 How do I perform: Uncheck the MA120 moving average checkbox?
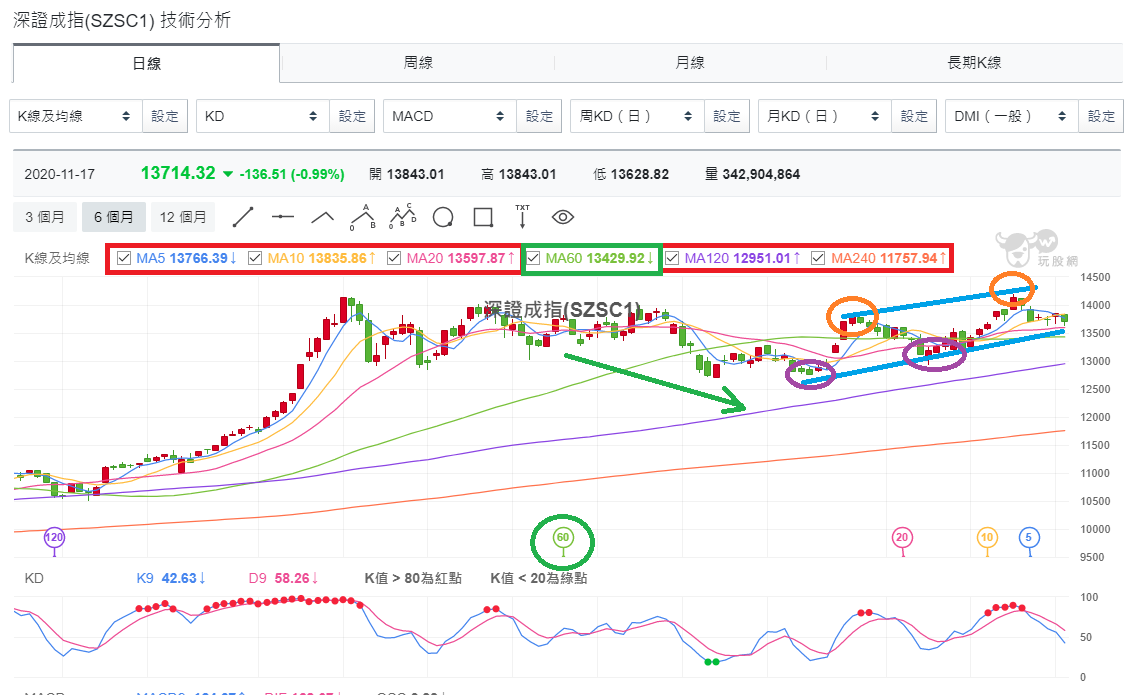672,258
